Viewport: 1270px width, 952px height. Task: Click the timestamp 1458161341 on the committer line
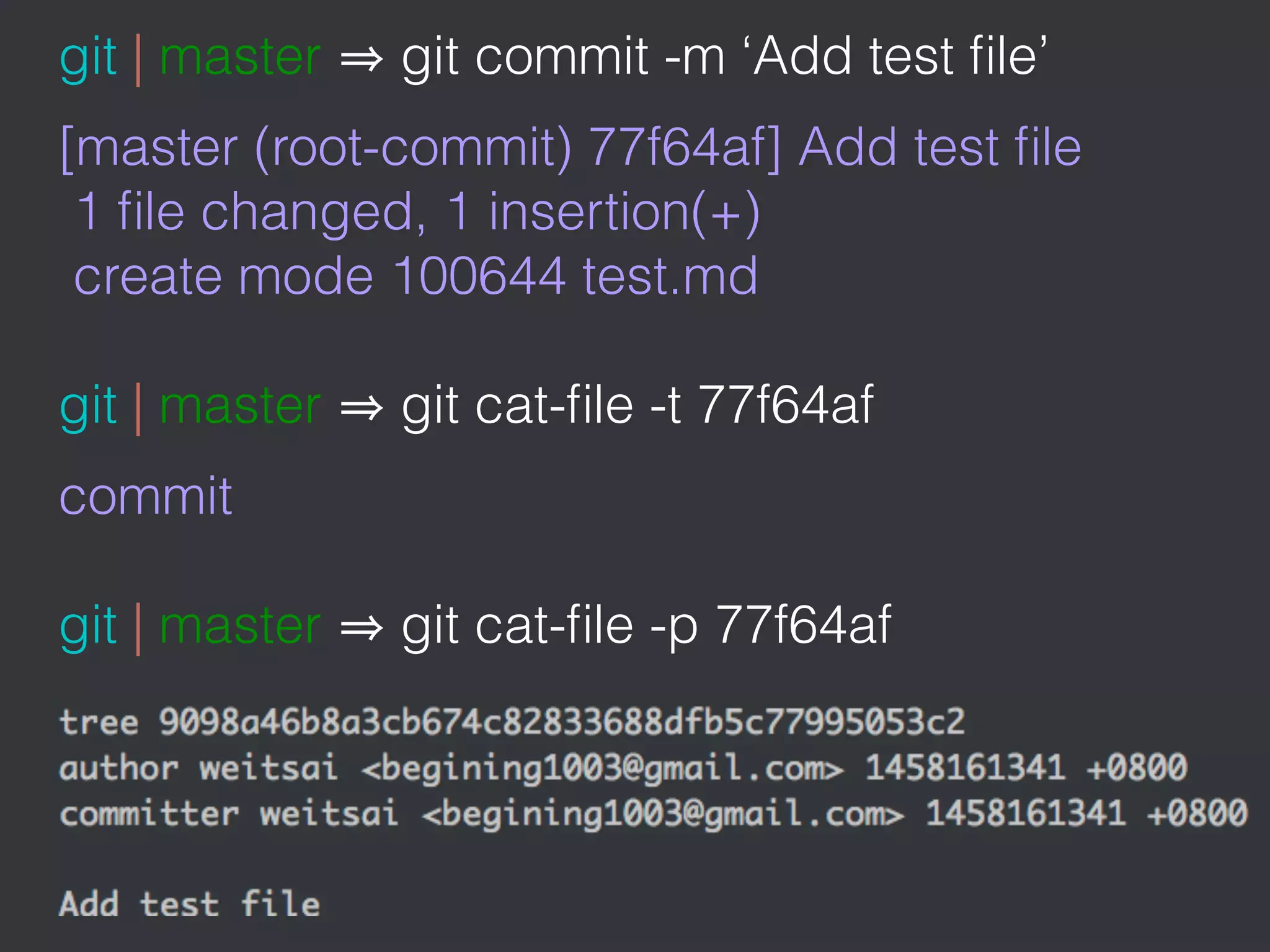[1025, 813]
